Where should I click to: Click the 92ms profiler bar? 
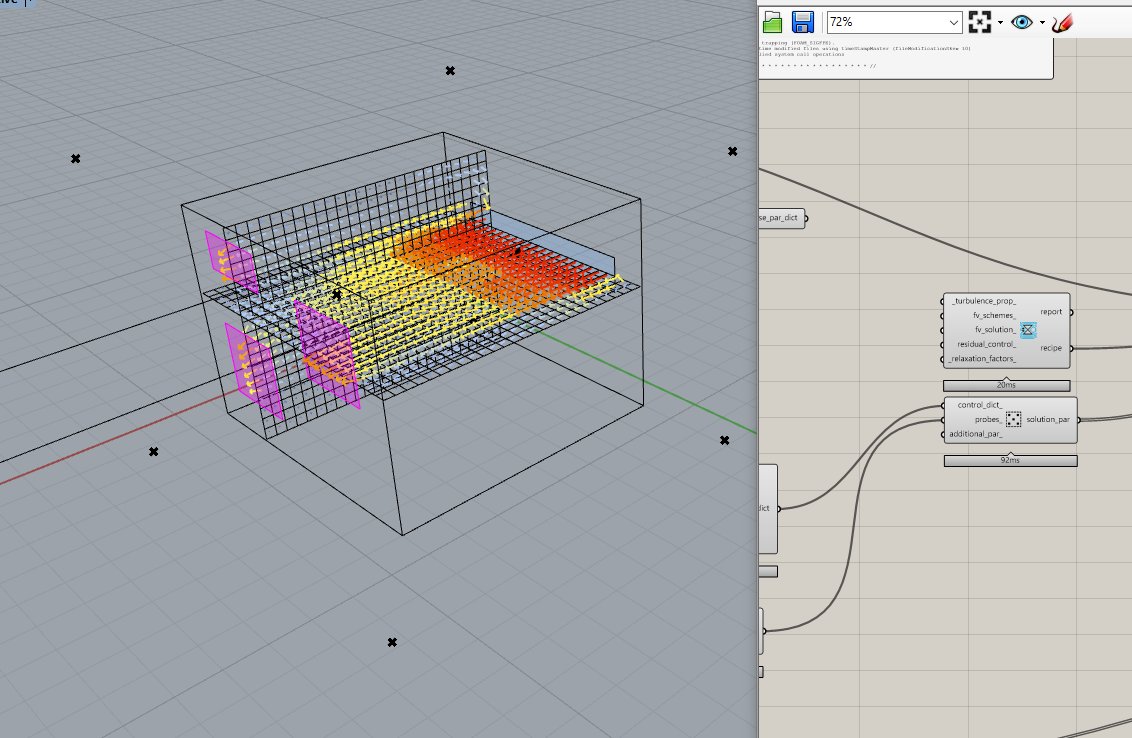(x=1011, y=461)
